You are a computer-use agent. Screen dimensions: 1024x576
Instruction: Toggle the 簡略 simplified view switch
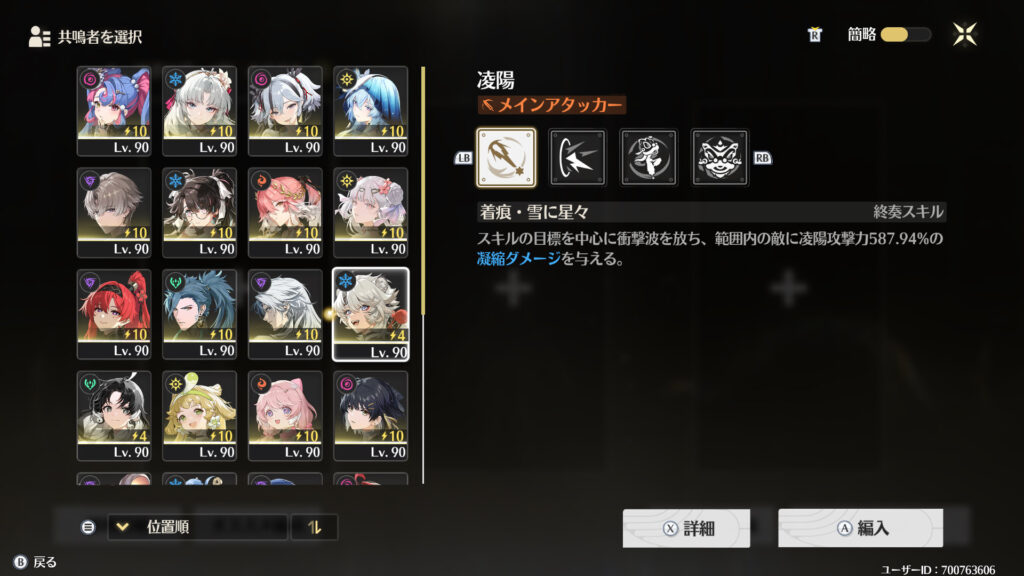(x=905, y=35)
